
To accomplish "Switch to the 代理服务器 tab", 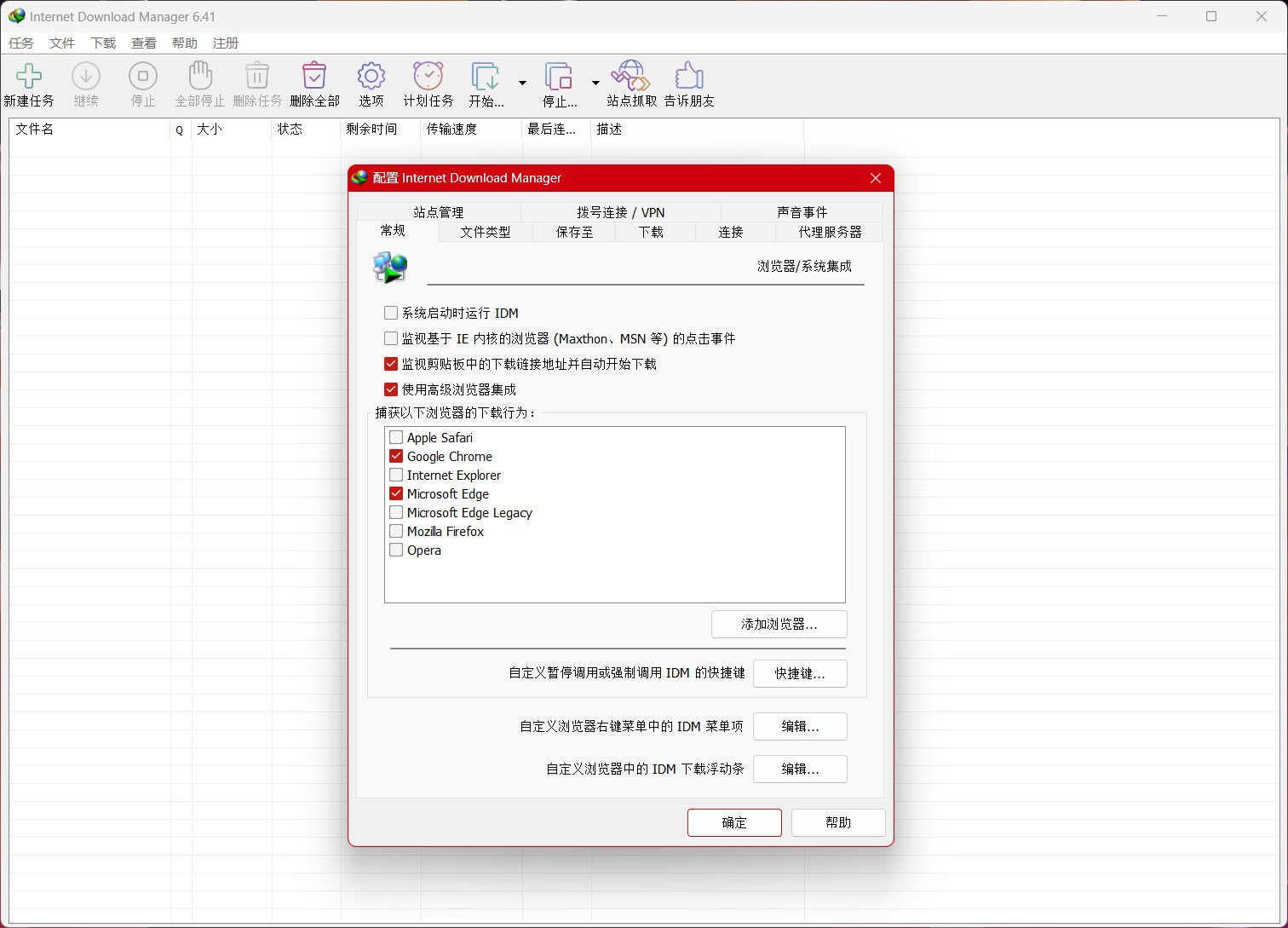I will click(830, 232).
